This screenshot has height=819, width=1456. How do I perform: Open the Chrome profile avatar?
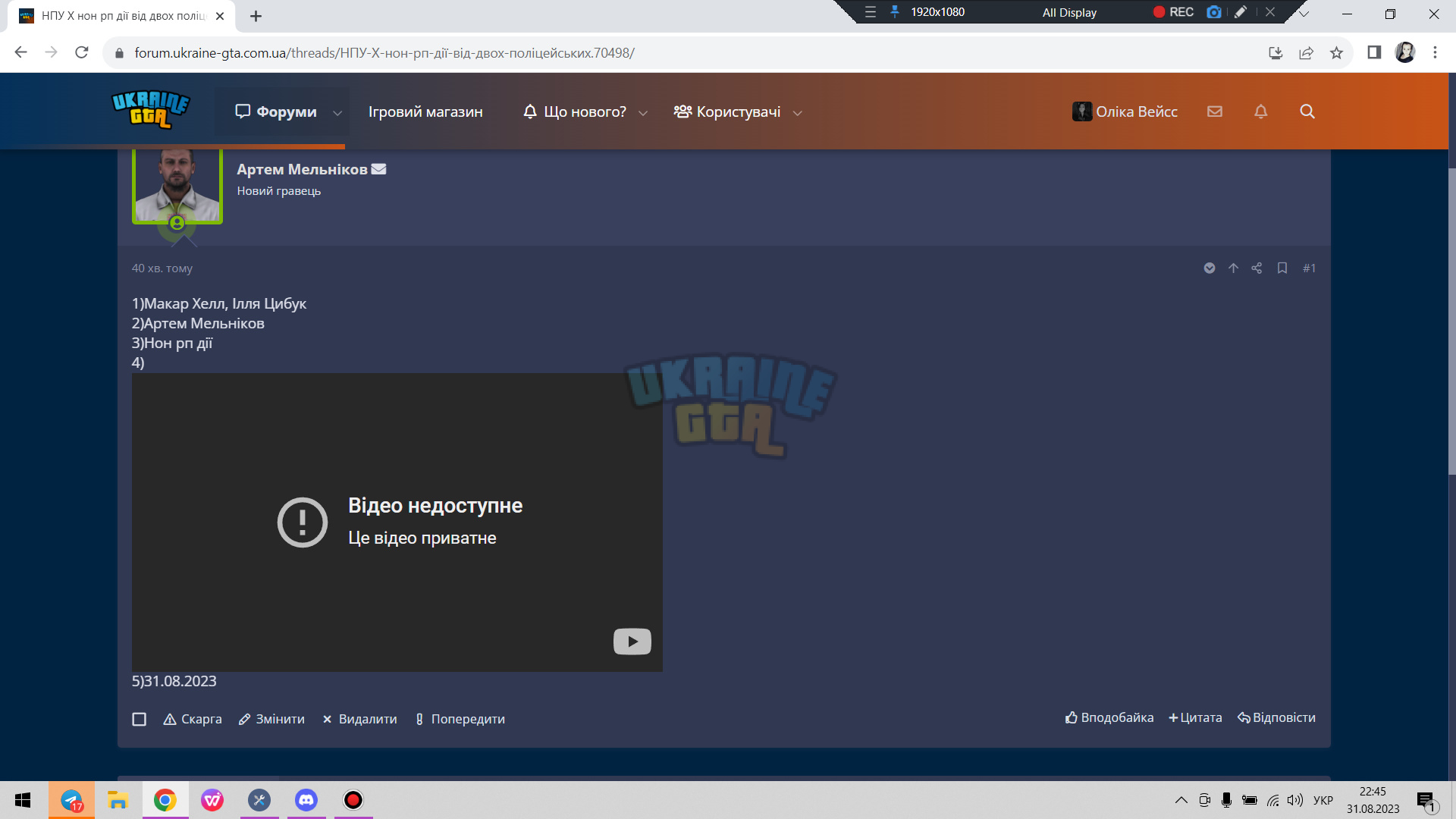[x=1404, y=52]
